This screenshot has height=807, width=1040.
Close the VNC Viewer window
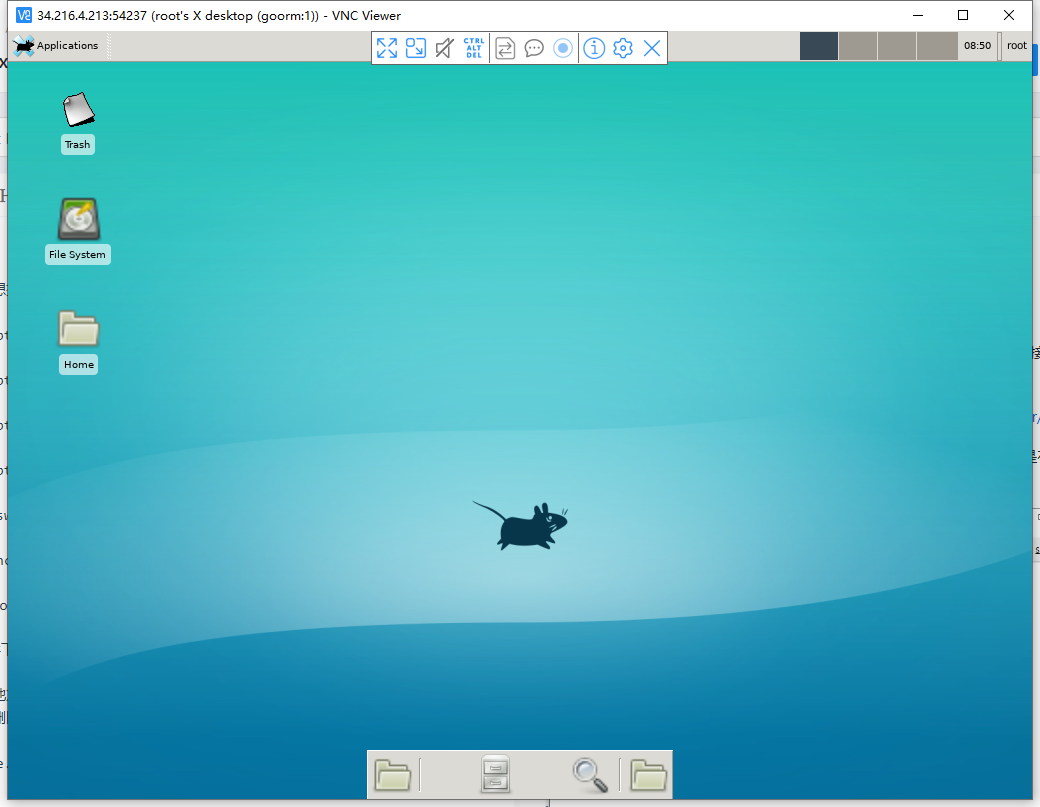pyautogui.click(x=1009, y=15)
